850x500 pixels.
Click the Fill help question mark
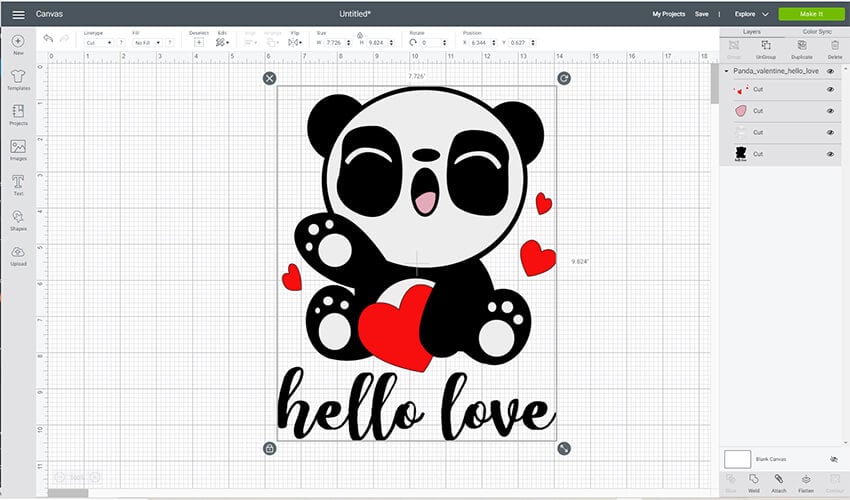pos(170,42)
